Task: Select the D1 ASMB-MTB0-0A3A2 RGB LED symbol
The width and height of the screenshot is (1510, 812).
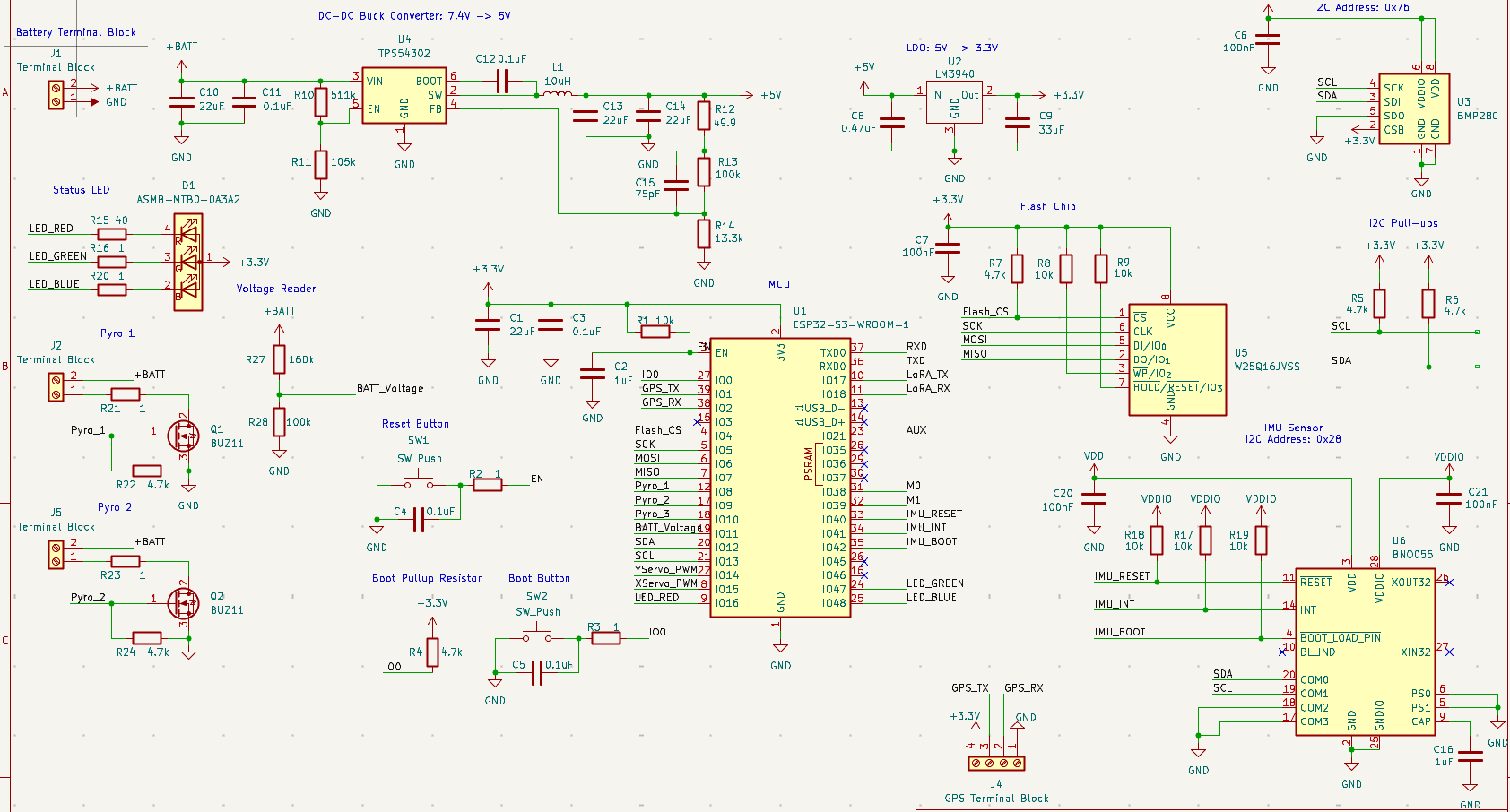Action: click(x=188, y=263)
